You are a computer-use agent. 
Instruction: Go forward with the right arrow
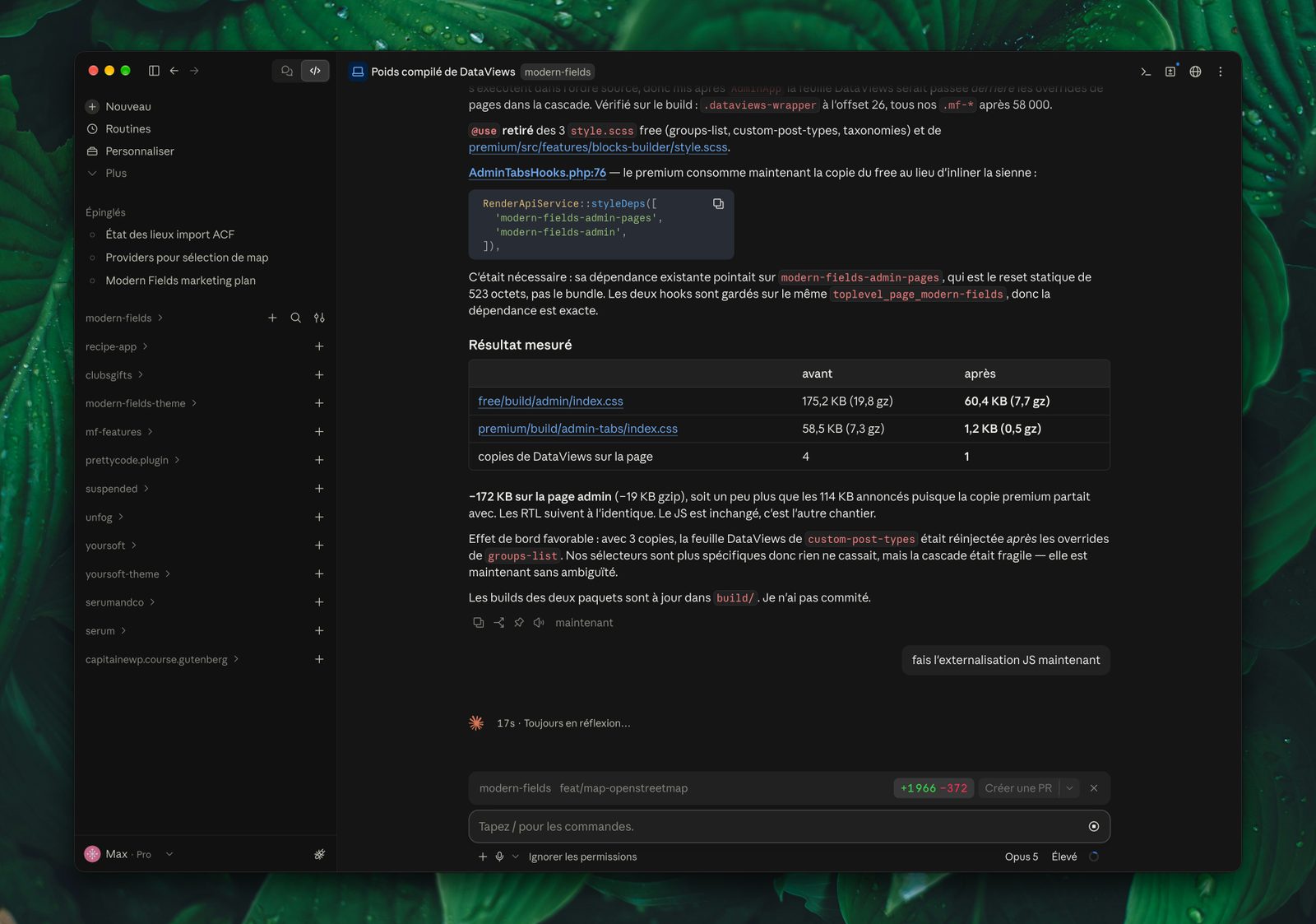(x=194, y=71)
